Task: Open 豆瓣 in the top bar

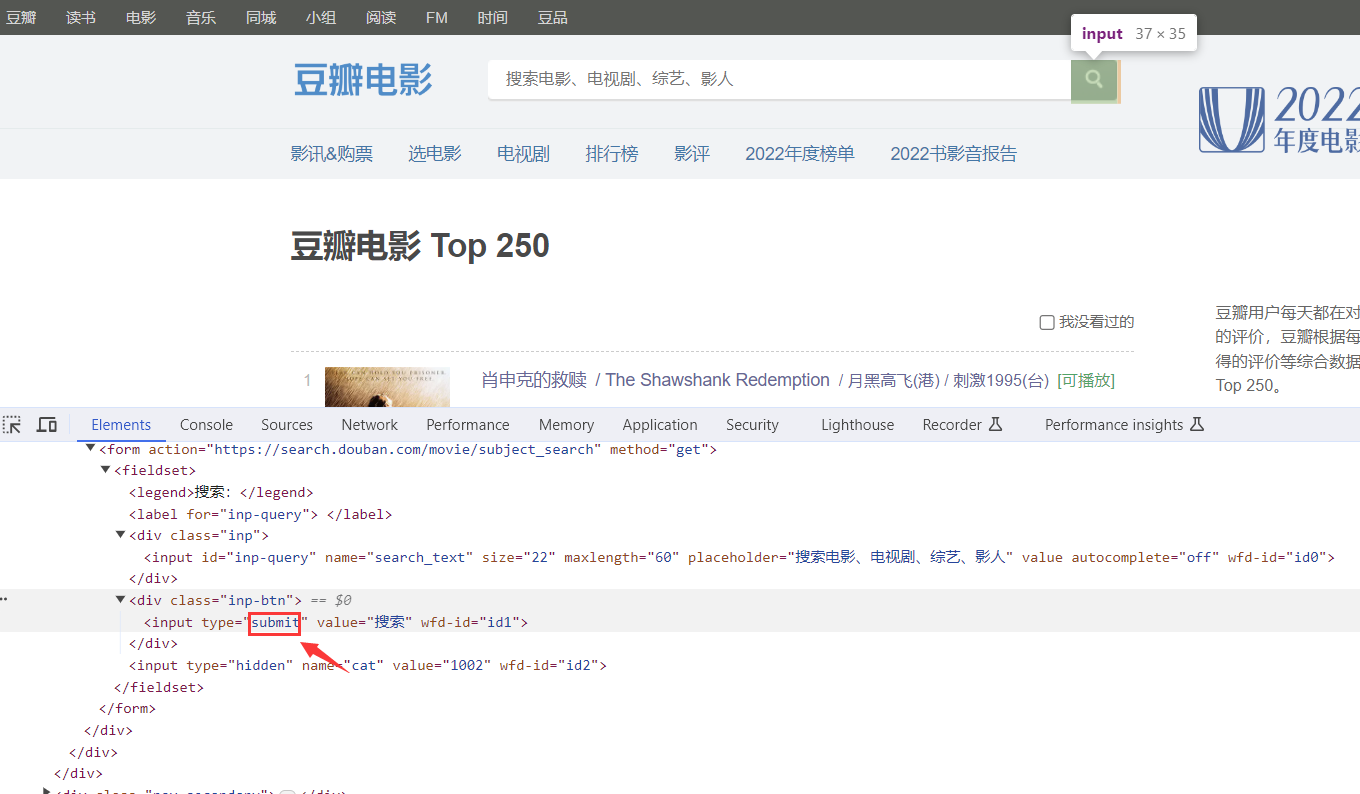Action: click(21, 18)
